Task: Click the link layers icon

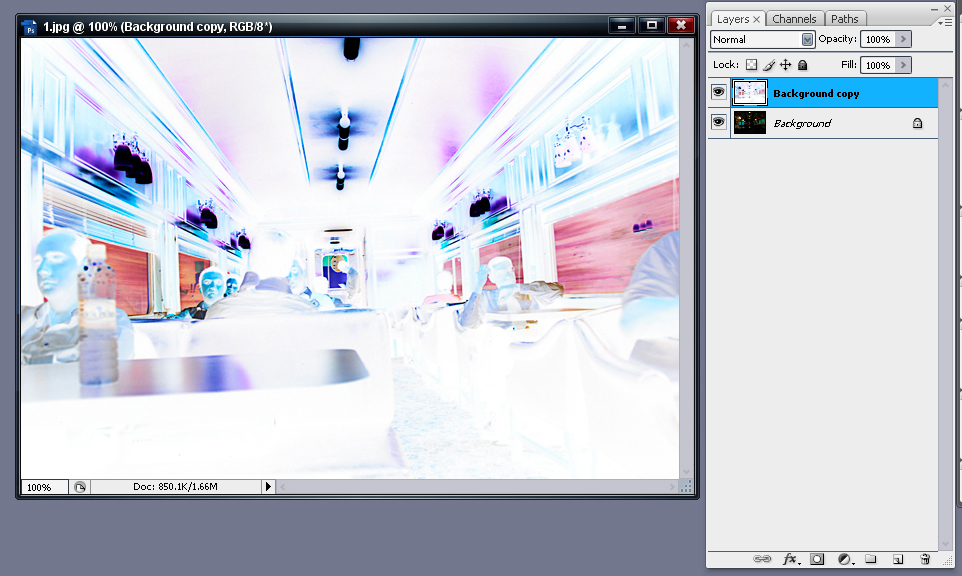Action: (x=762, y=559)
